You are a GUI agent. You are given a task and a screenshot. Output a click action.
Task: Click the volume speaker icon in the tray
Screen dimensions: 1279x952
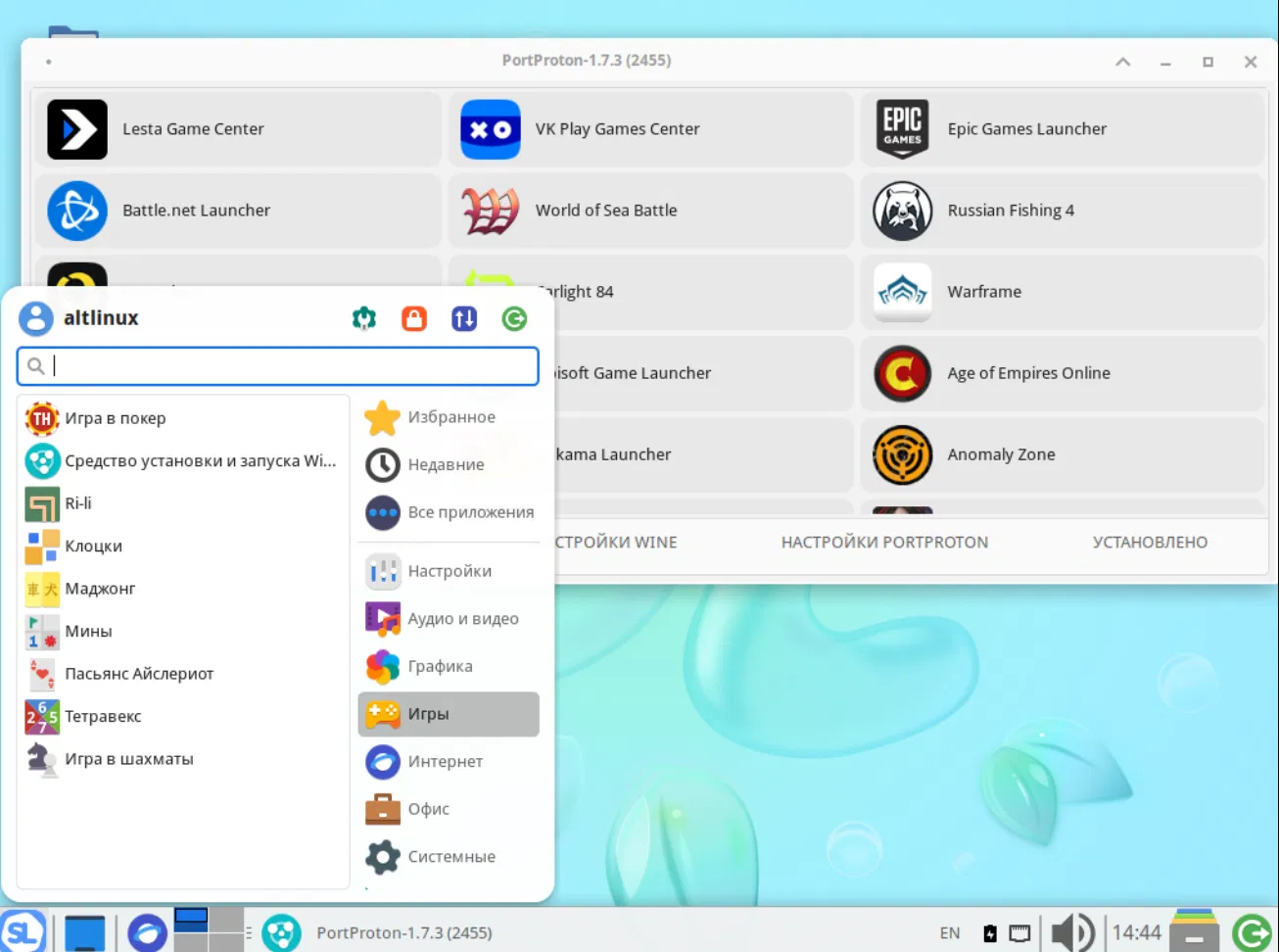pyautogui.click(x=1072, y=932)
